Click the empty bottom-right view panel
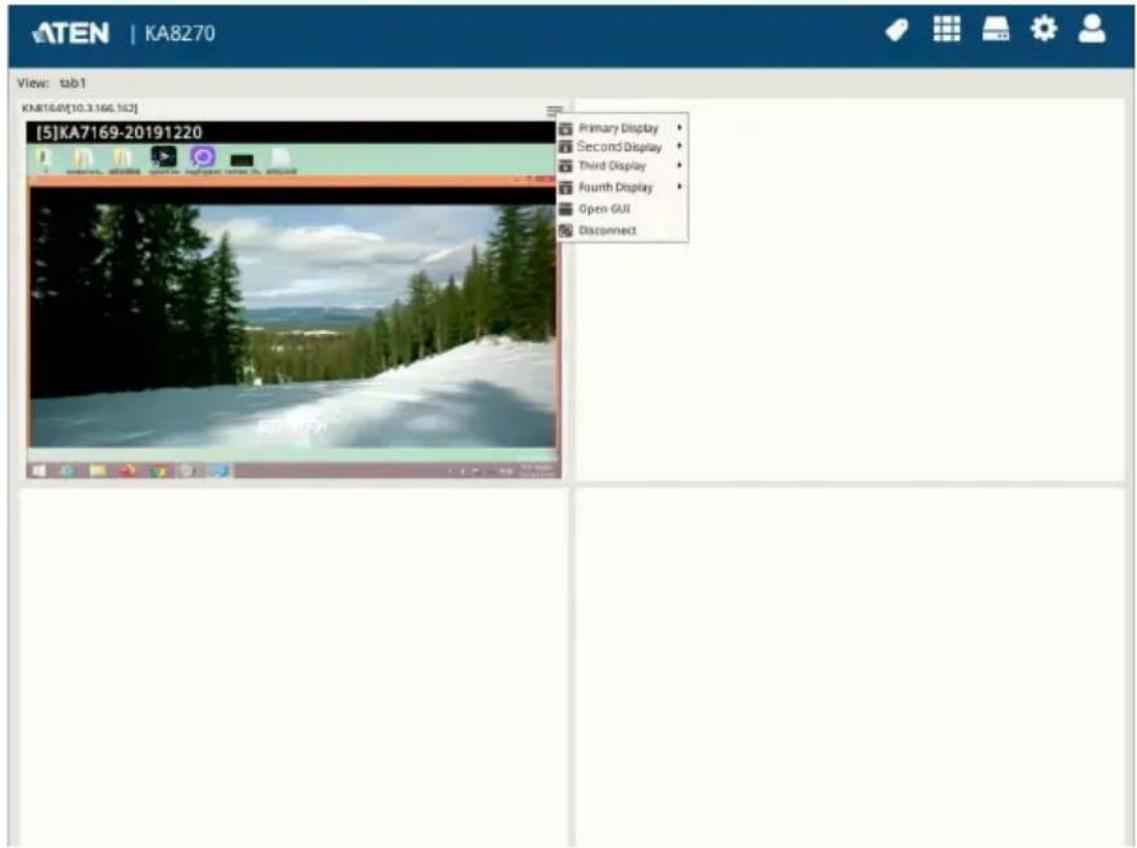The height and width of the screenshot is (848, 1137). coord(849,667)
